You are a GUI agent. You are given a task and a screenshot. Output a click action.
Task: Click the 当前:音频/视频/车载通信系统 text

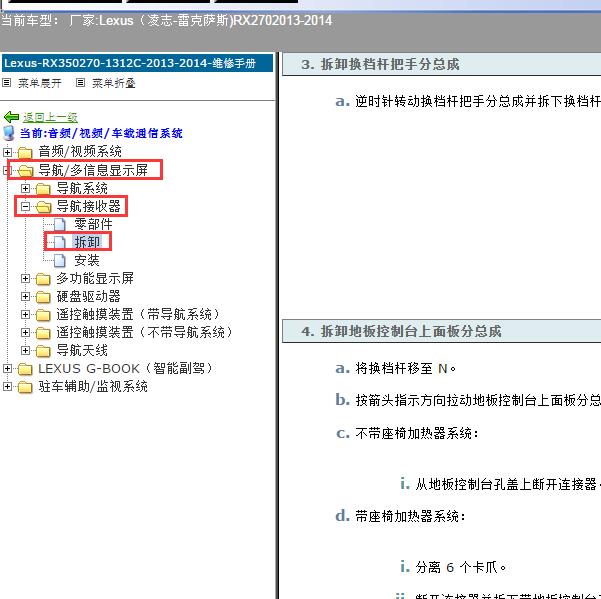101,133
